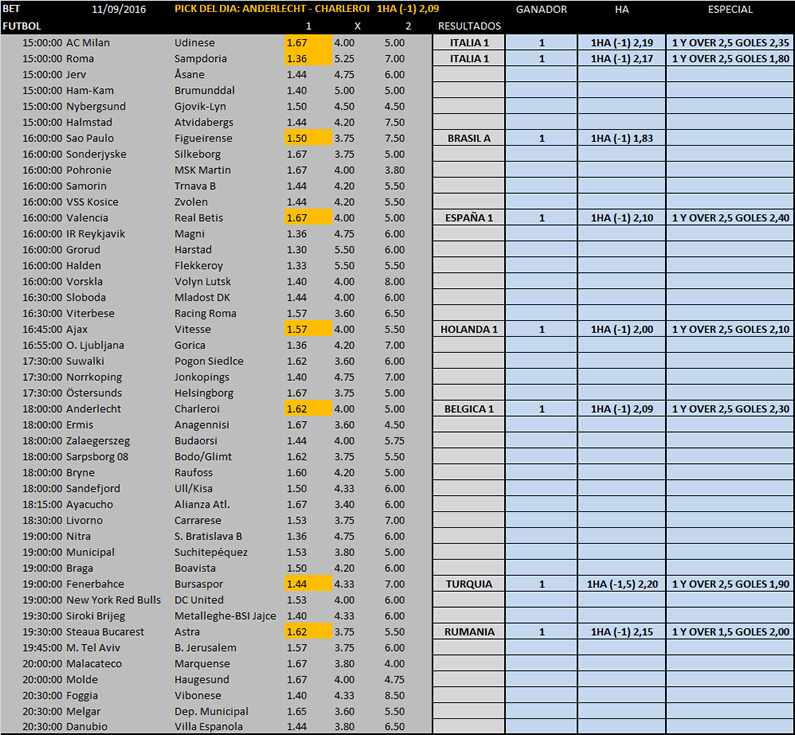Select the Figueirense cell

(x=203, y=138)
